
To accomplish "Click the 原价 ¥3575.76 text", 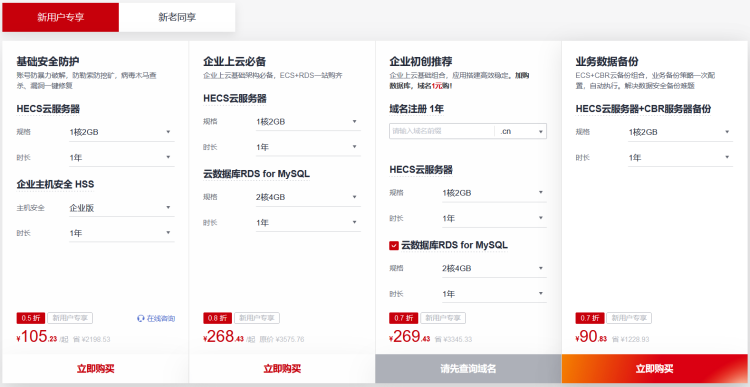I will coord(282,340).
